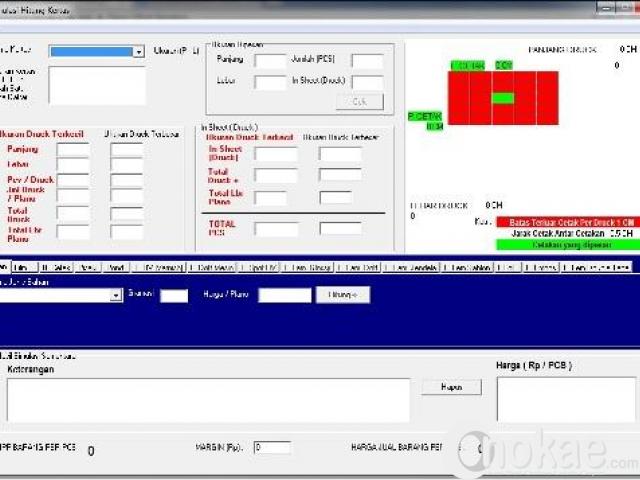640x480 pixels.
Task: Focus the MARGIN (Rp) input box
Action: click(x=271, y=448)
